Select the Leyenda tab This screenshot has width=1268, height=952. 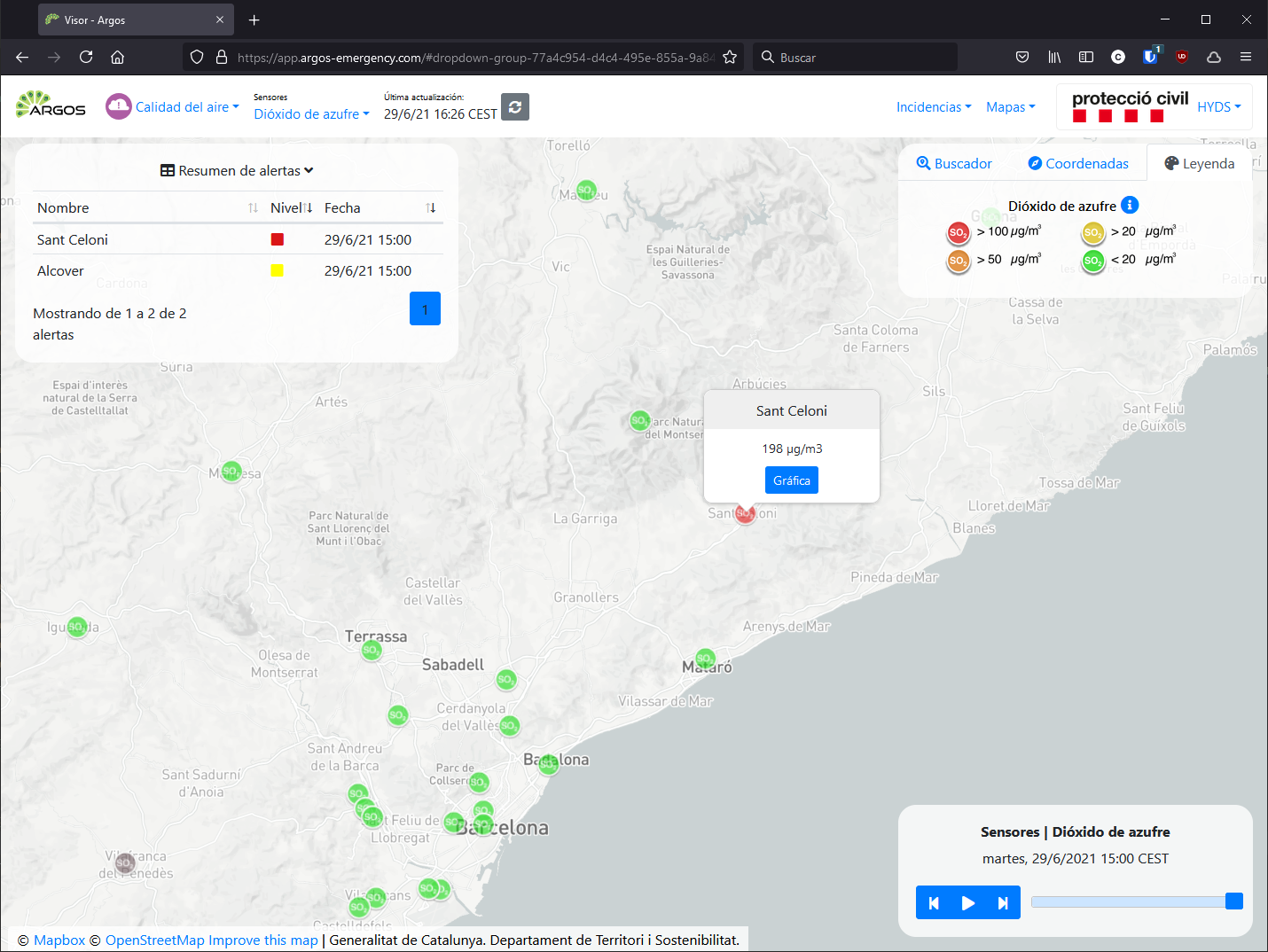tap(1200, 163)
